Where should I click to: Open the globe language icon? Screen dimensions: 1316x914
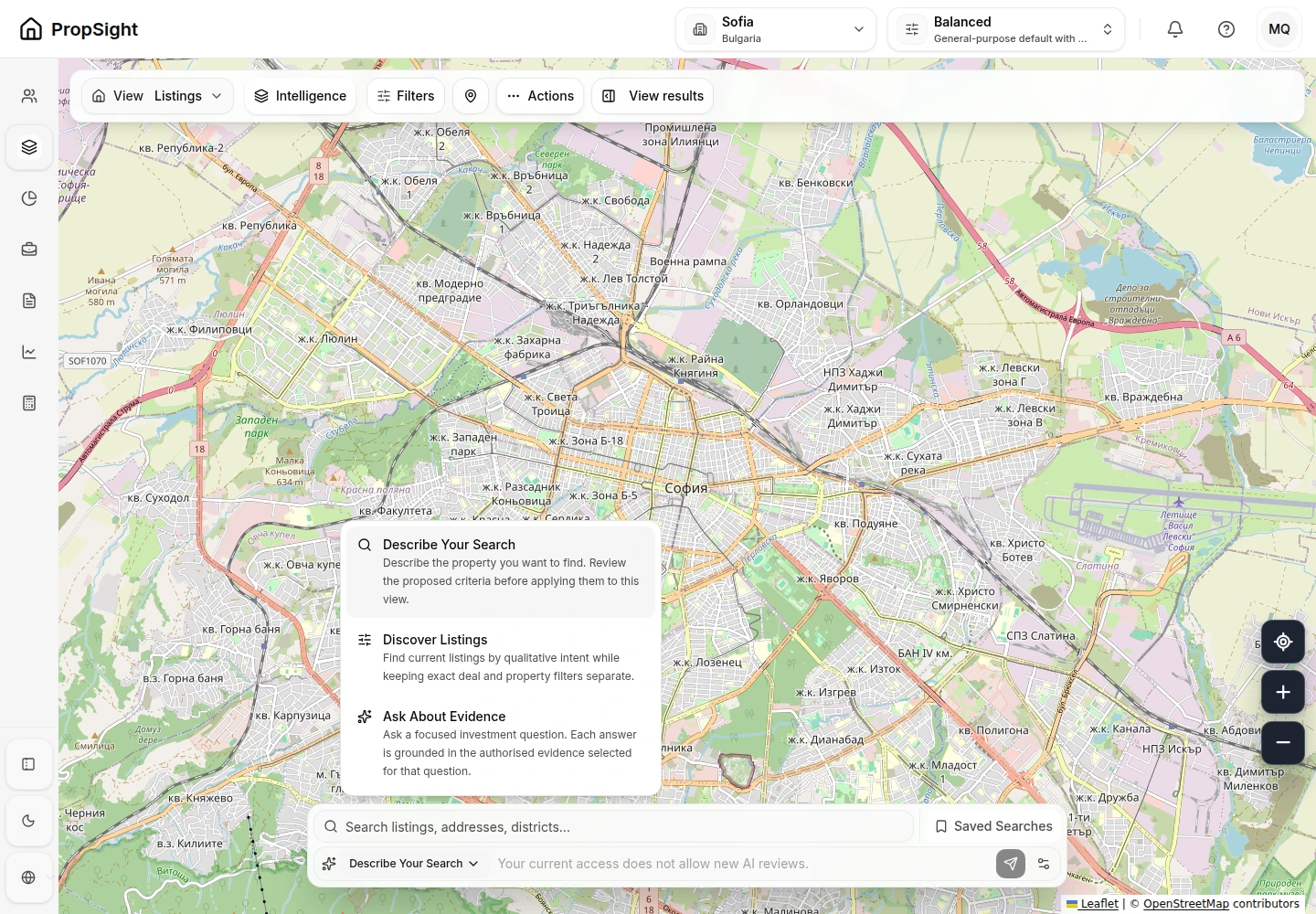[29, 877]
